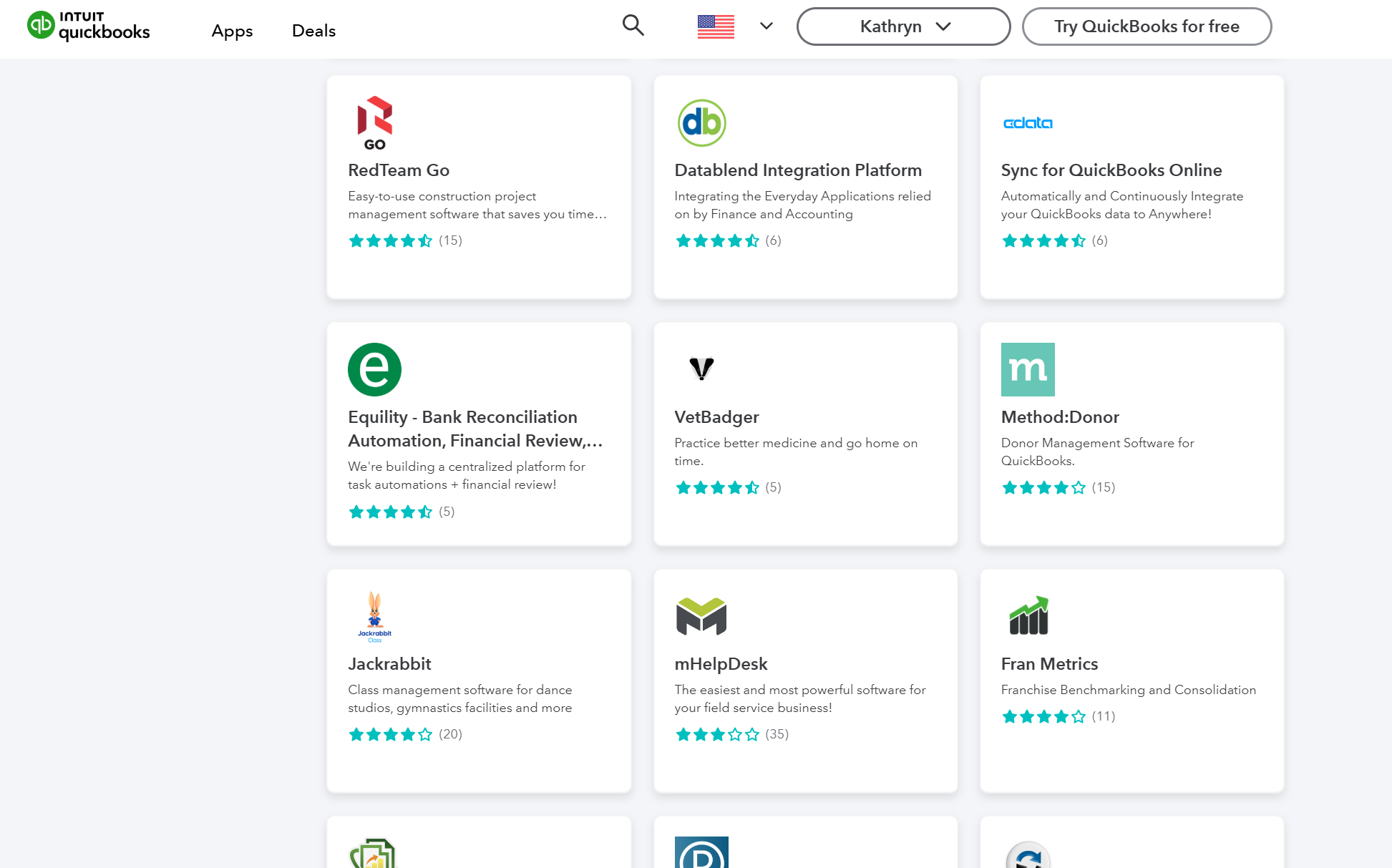Click the US flag country icon

716,26
